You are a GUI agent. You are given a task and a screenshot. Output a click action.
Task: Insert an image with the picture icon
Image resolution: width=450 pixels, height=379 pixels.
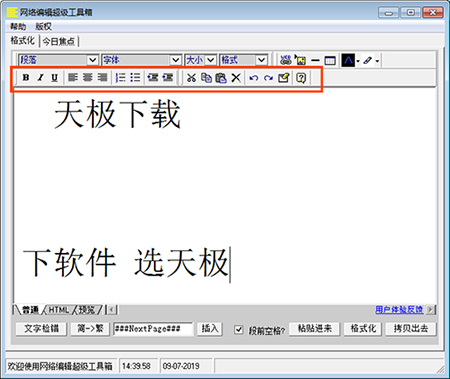pos(300,60)
